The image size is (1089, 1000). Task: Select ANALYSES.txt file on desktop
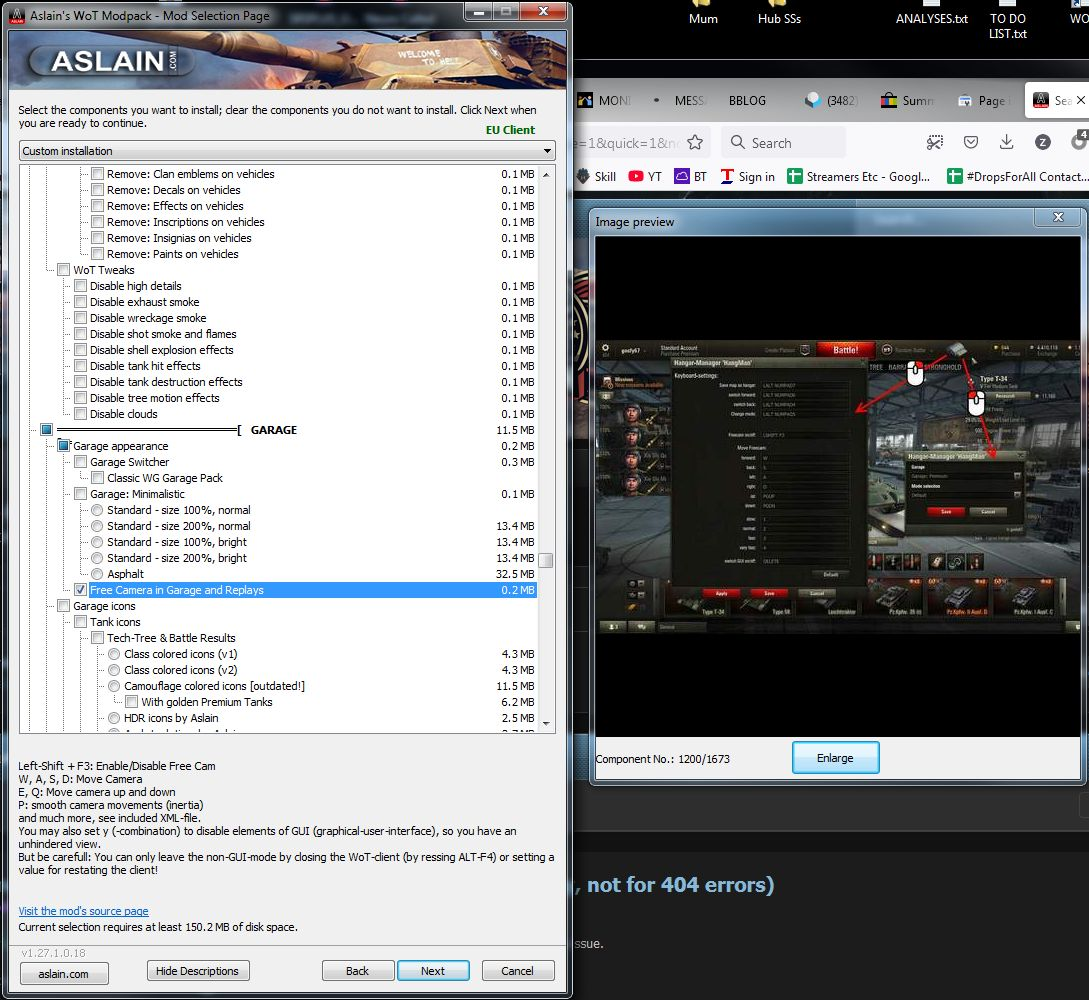[931, 14]
